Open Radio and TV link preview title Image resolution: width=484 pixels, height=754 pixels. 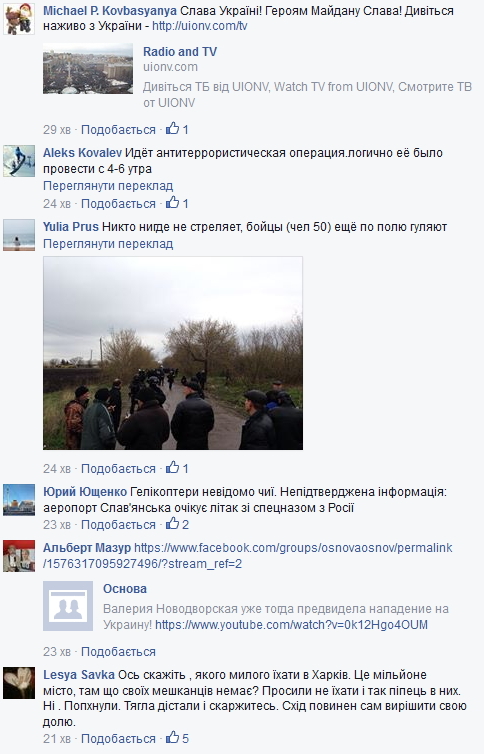pos(180,51)
